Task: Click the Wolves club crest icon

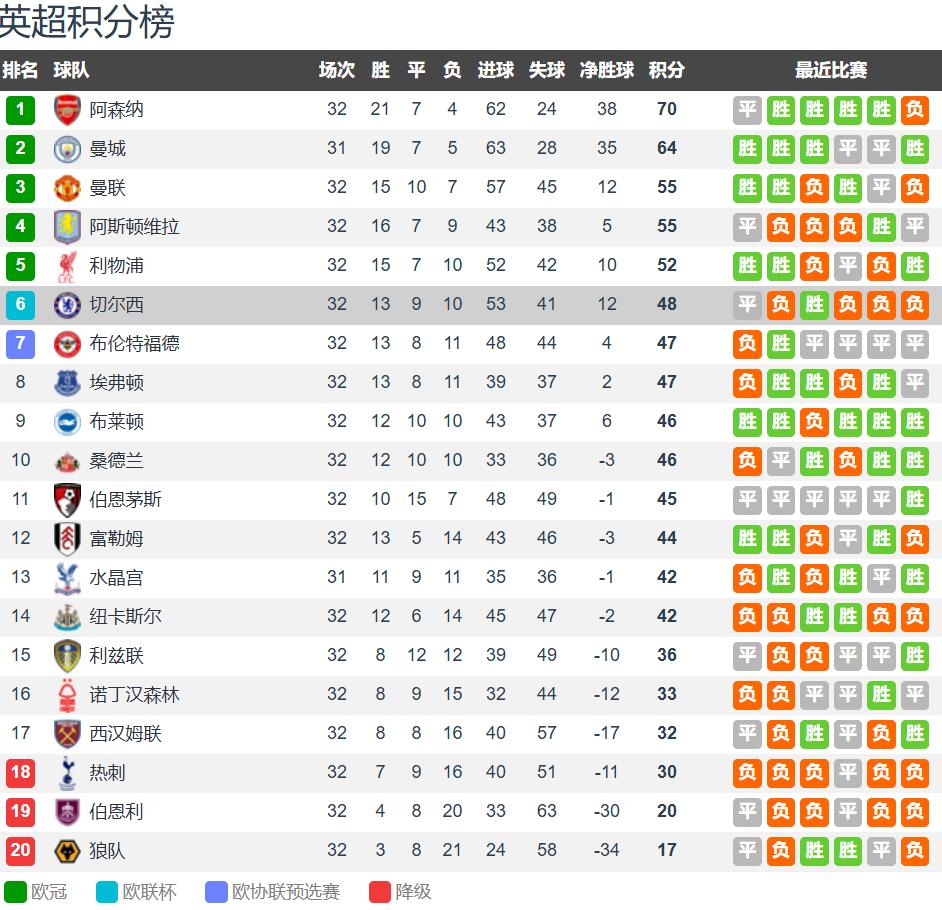Action: [67, 851]
